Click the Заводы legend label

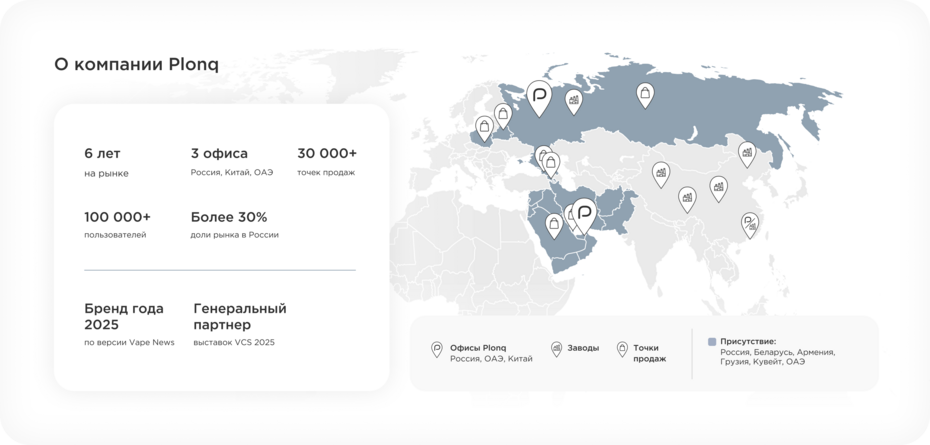[583, 348]
